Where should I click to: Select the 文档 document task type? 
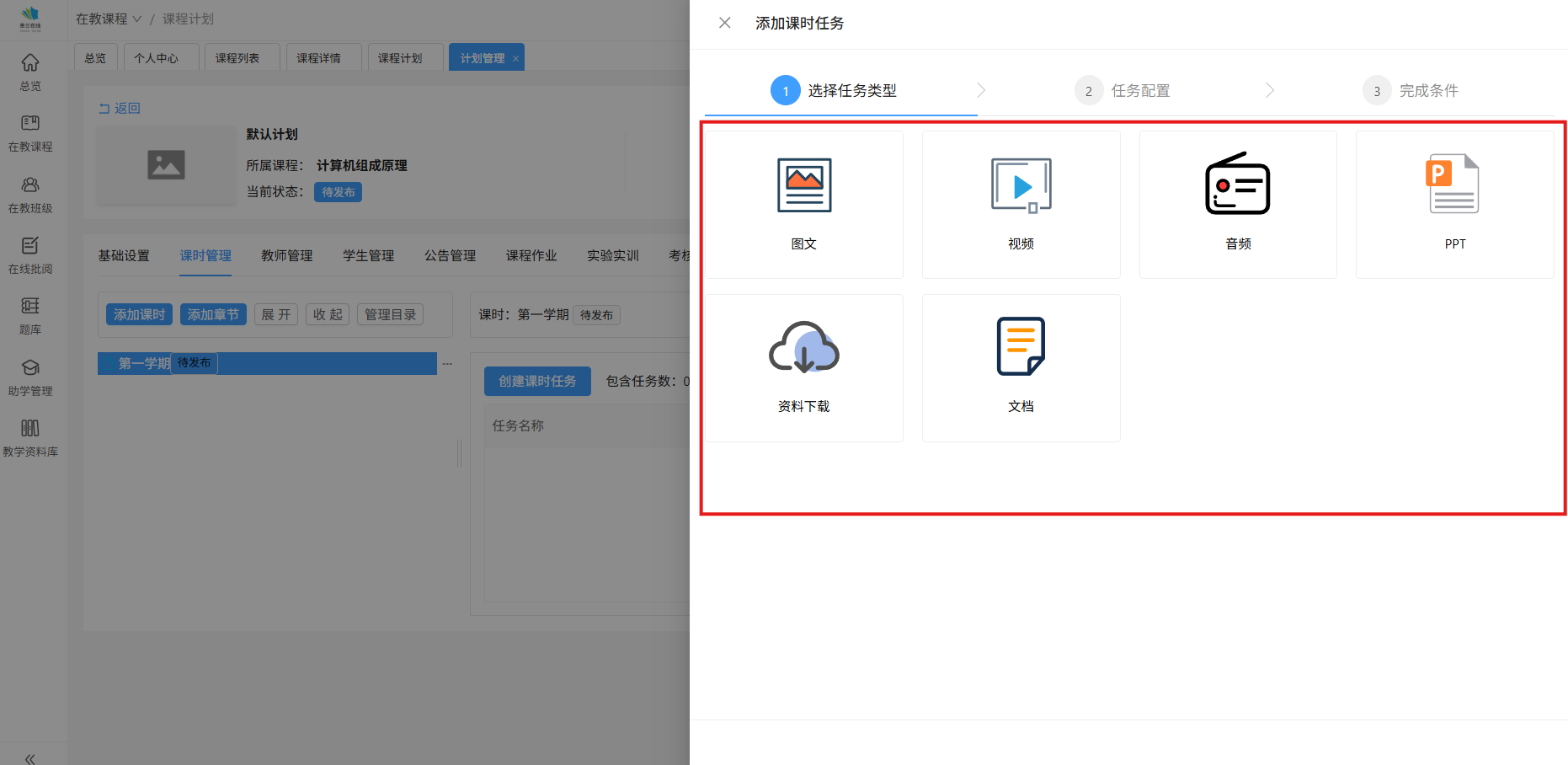(1021, 348)
